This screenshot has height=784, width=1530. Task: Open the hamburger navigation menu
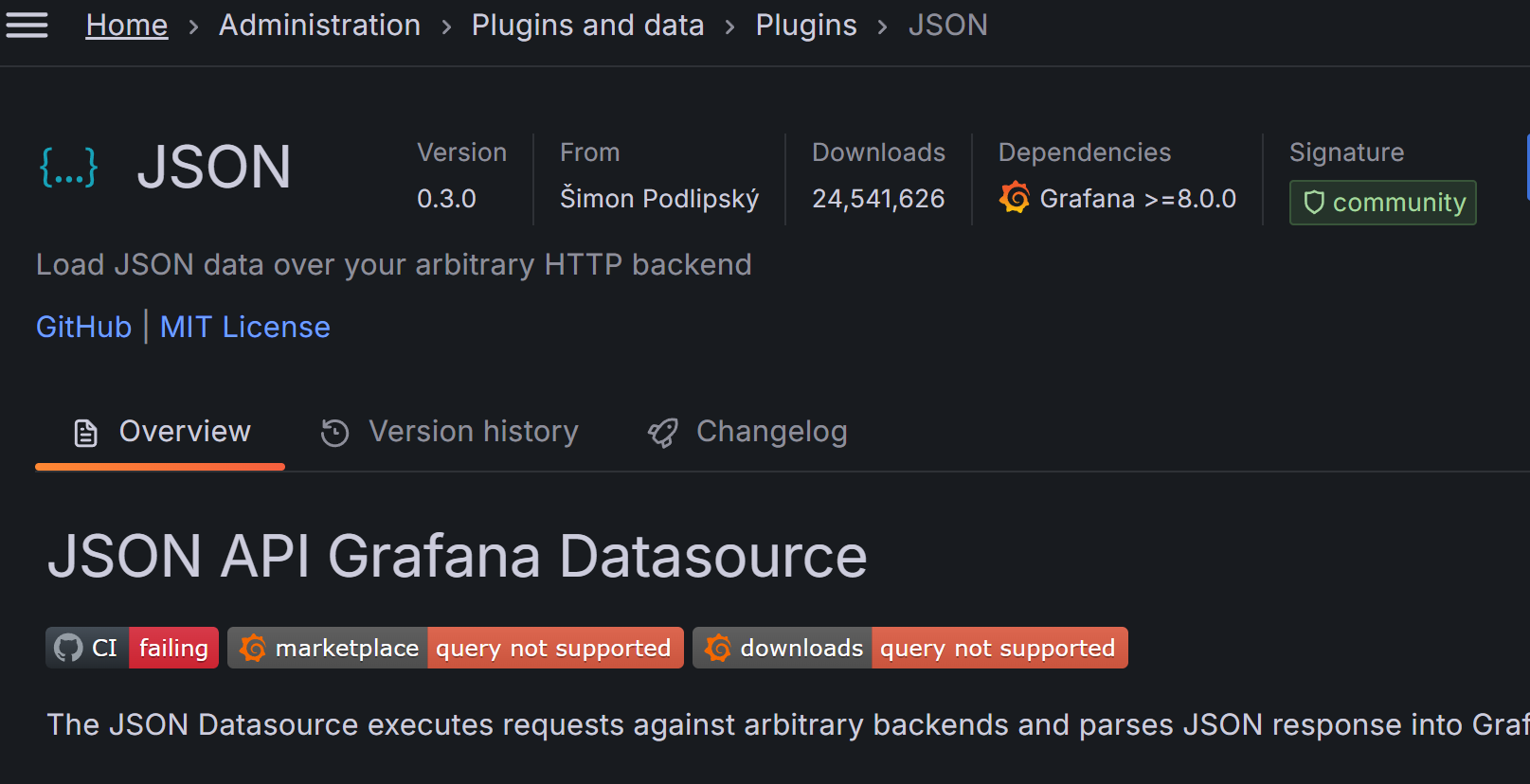(27, 26)
